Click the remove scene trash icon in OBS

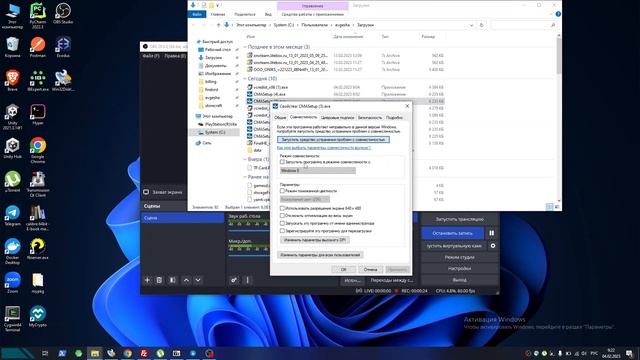pos(159,280)
